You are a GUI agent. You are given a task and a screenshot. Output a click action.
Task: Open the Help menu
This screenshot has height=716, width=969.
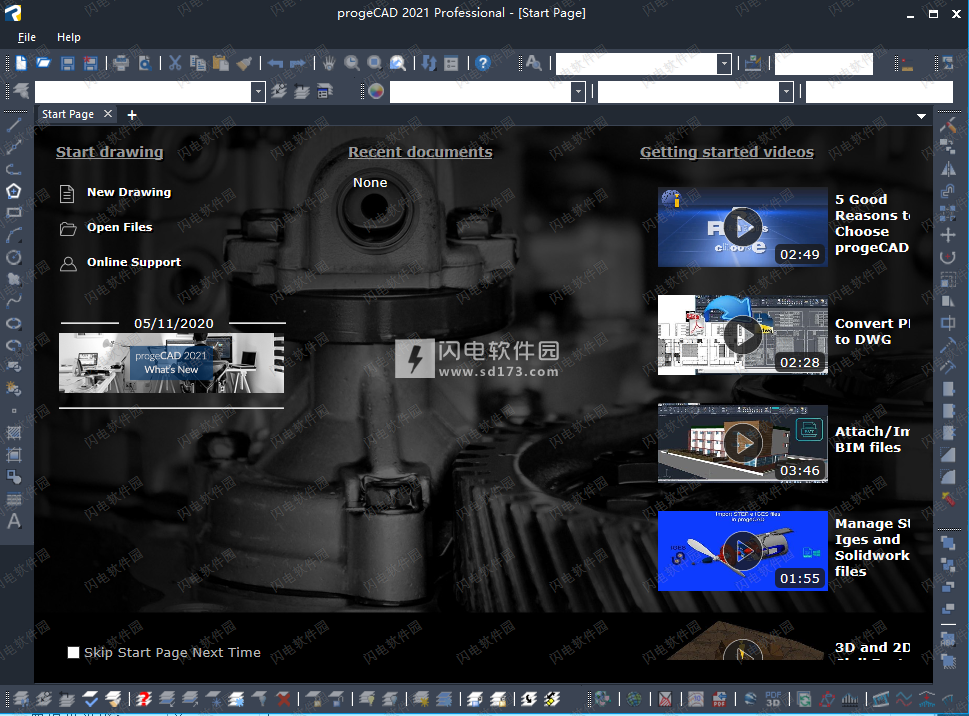[69, 37]
